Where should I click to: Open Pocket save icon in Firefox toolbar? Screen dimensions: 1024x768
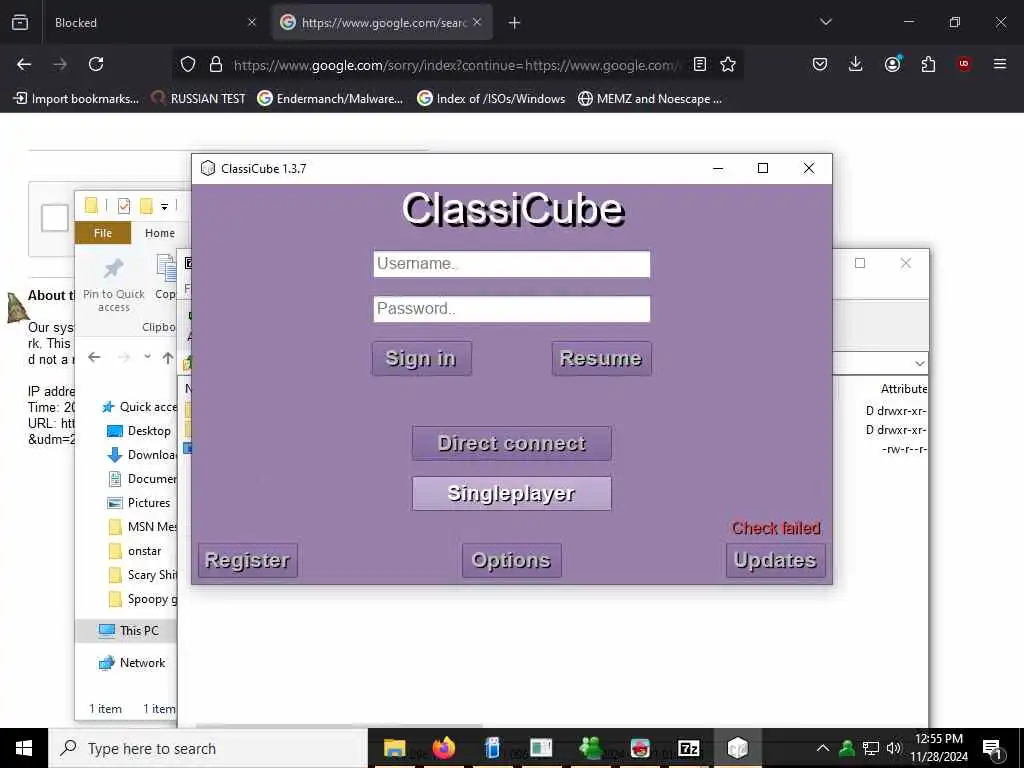[820, 64]
